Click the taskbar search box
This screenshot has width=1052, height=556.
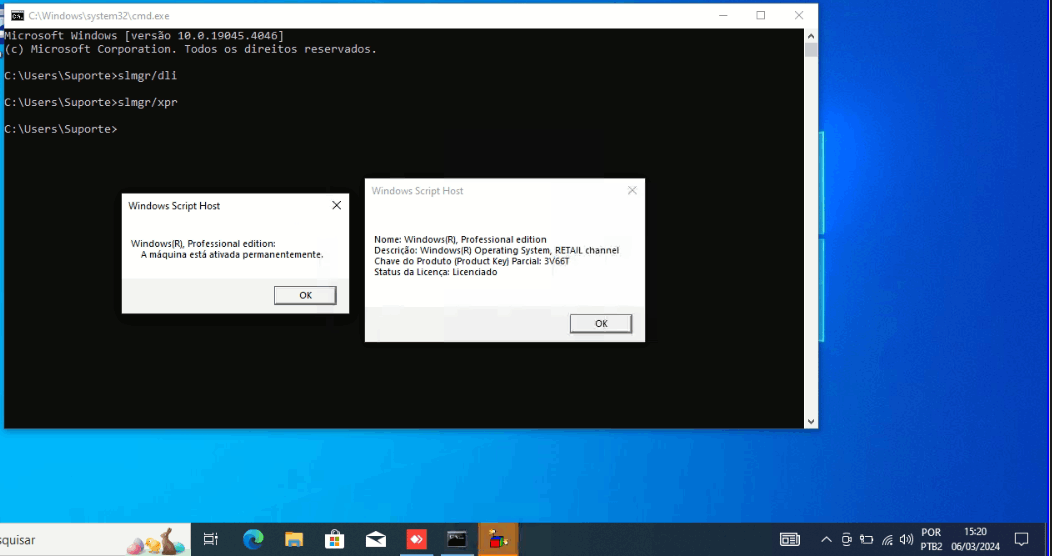[94, 539]
